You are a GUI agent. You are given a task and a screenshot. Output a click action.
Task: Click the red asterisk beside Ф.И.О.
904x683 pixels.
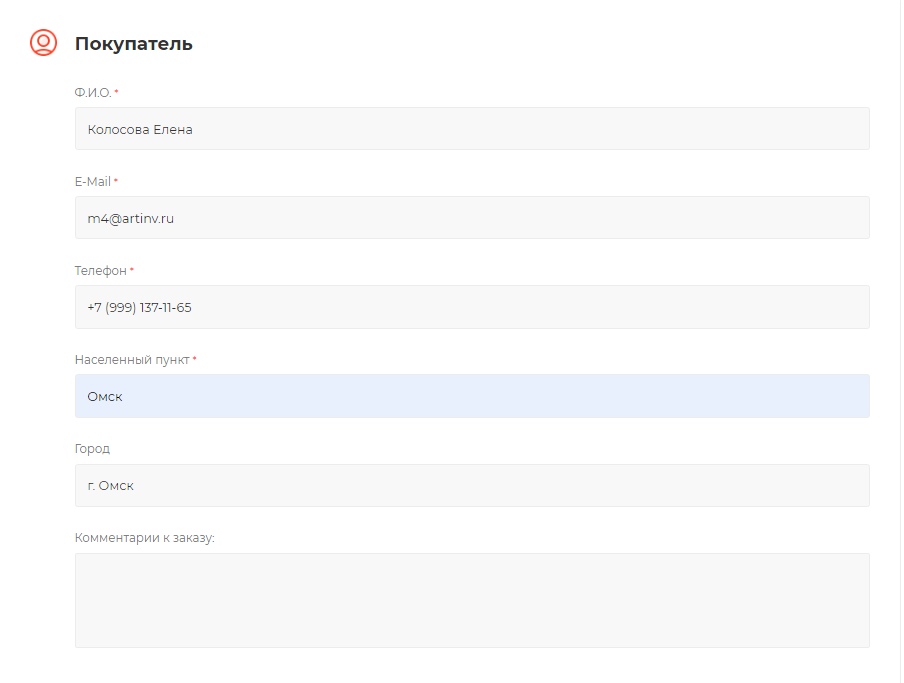tap(116, 92)
